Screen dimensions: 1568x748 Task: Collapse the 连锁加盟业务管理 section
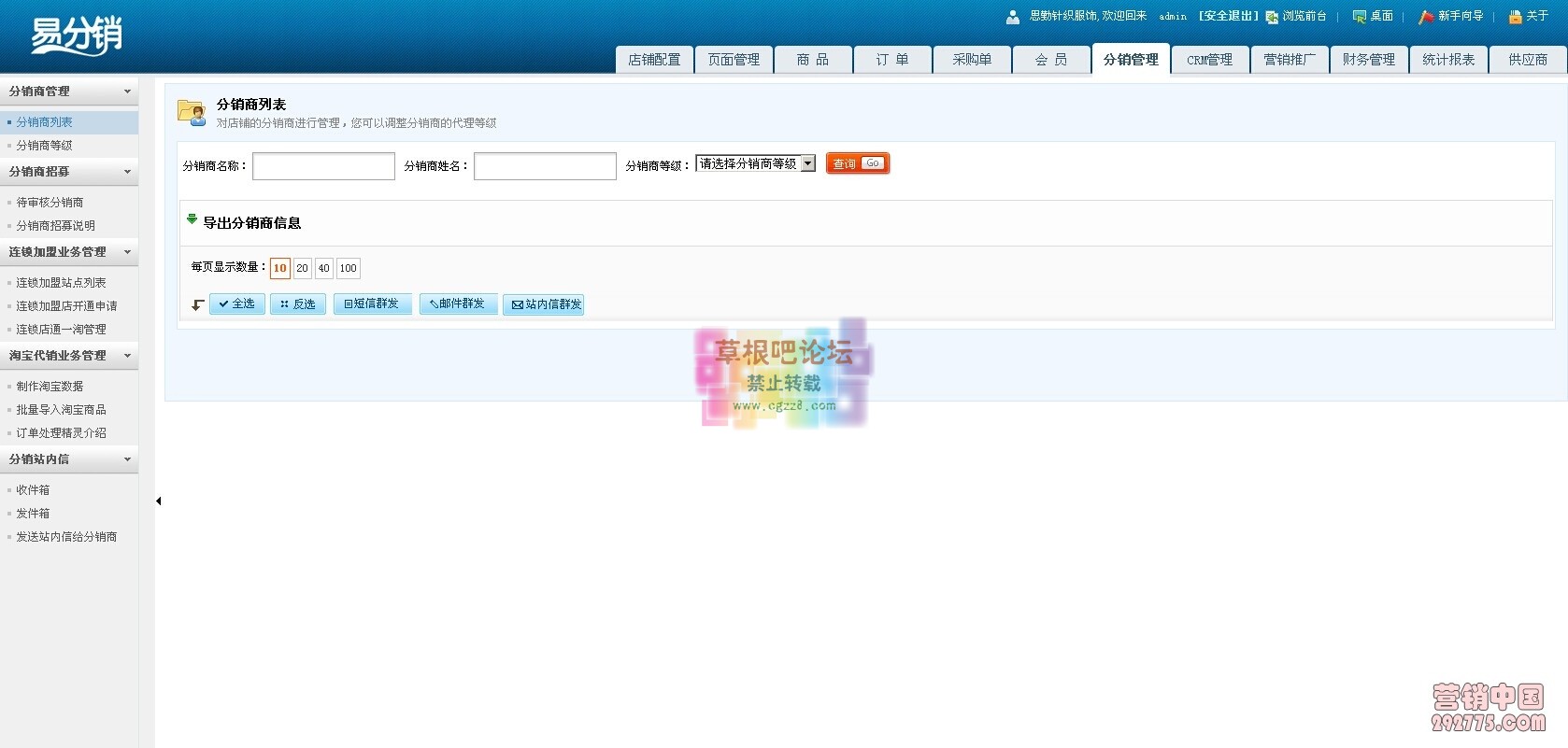tap(69, 252)
